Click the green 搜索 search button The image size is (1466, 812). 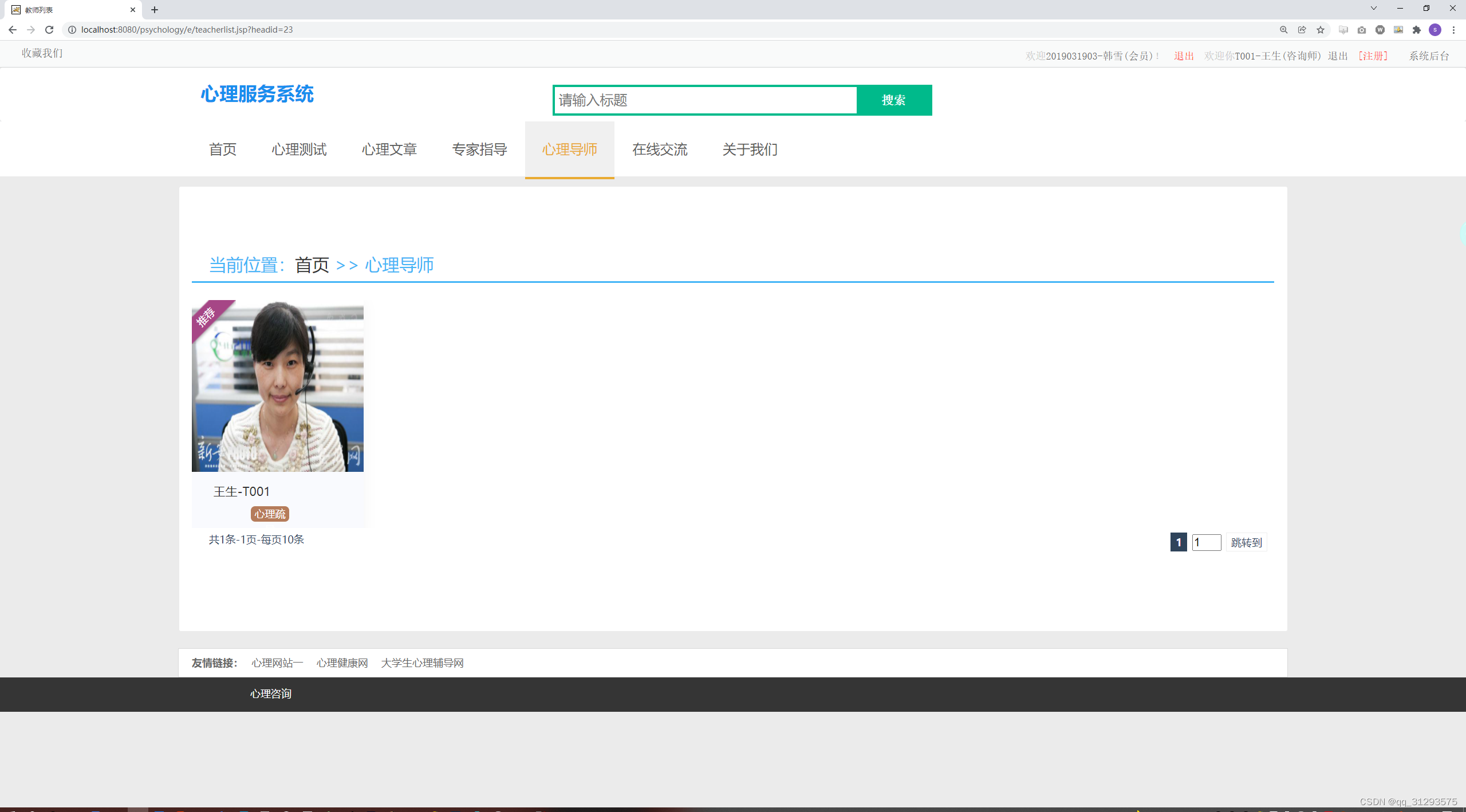(894, 100)
